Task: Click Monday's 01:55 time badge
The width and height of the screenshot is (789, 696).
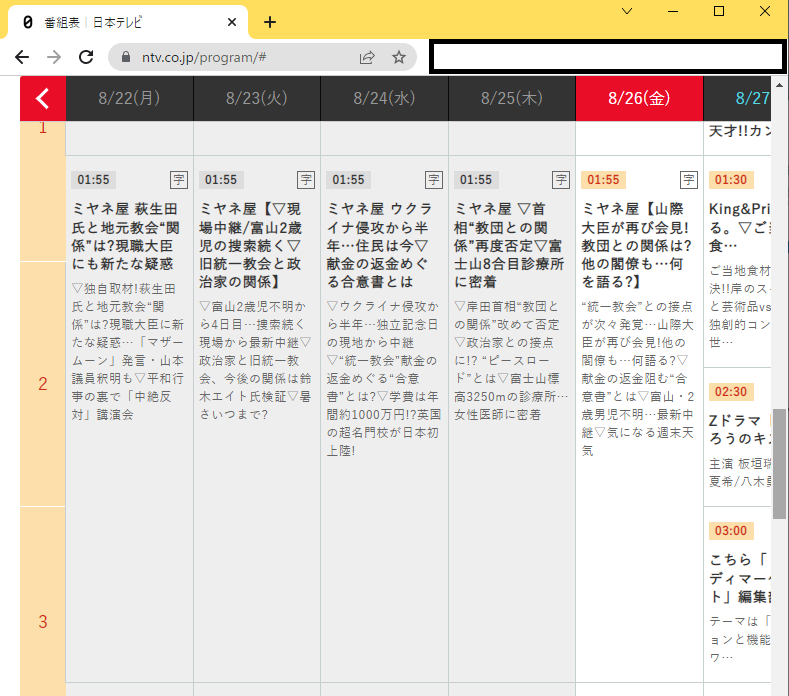Action: [93, 180]
